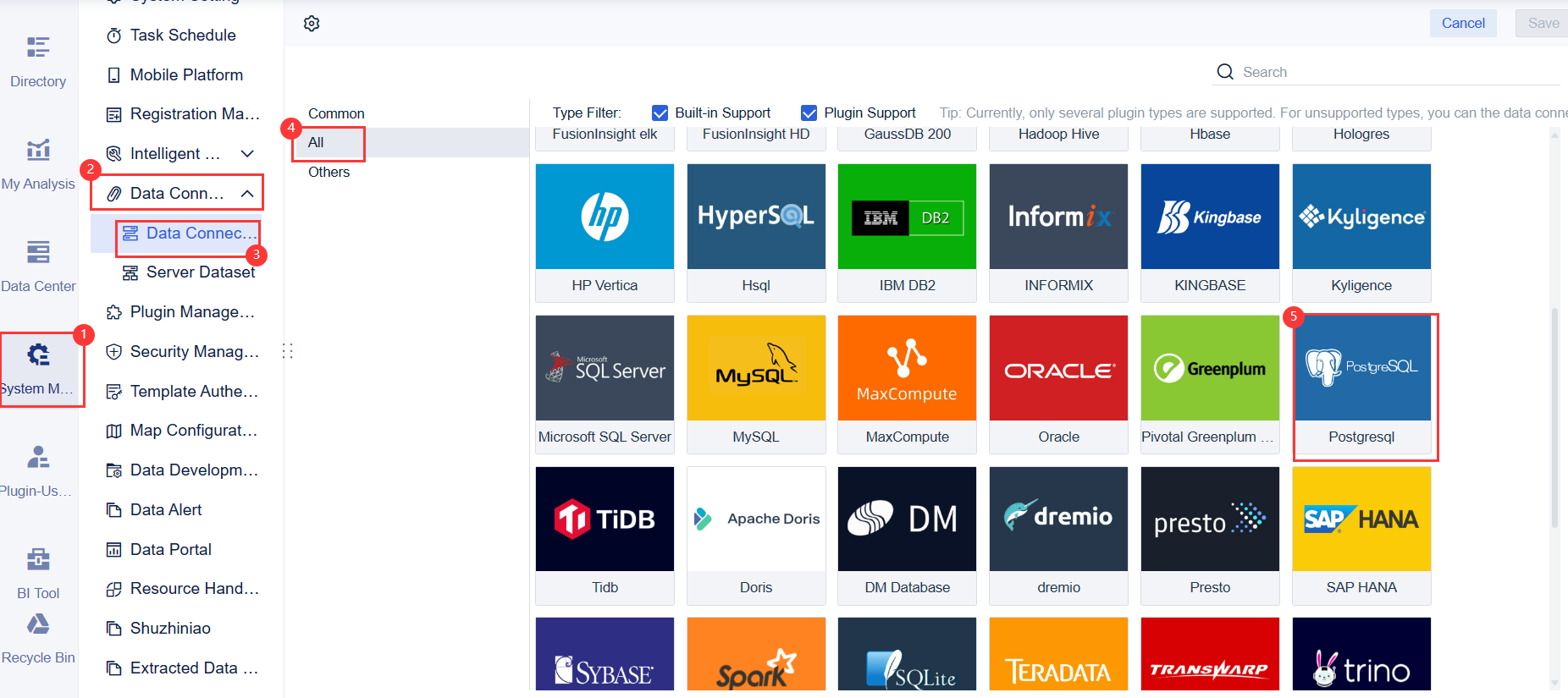Collapse the Data Connection menu chevron

pyautogui.click(x=247, y=194)
